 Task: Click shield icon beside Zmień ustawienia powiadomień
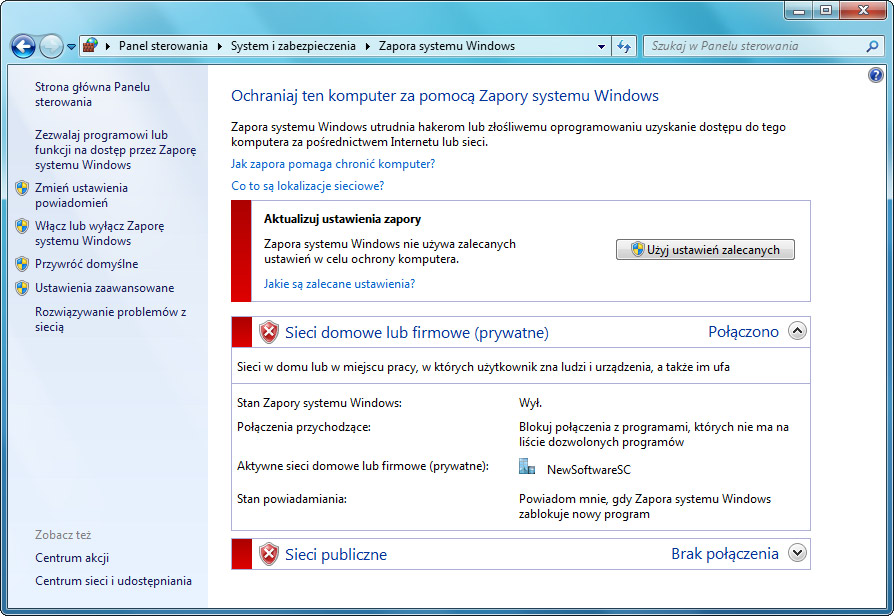22,188
